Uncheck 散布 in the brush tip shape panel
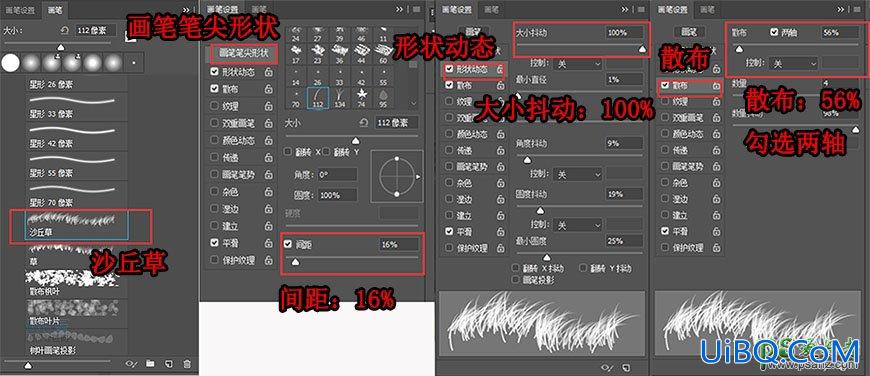Image resolution: width=870 pixels, height=376 pixels. click(214, 89)
